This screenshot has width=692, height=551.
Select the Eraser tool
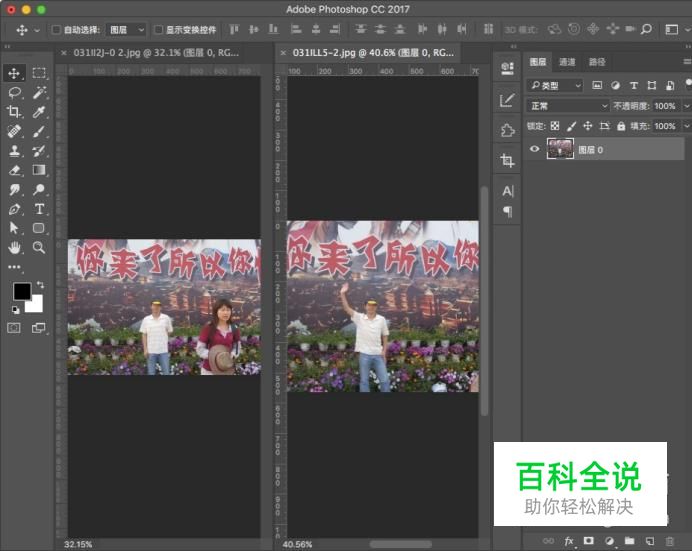tap(14, 170)
